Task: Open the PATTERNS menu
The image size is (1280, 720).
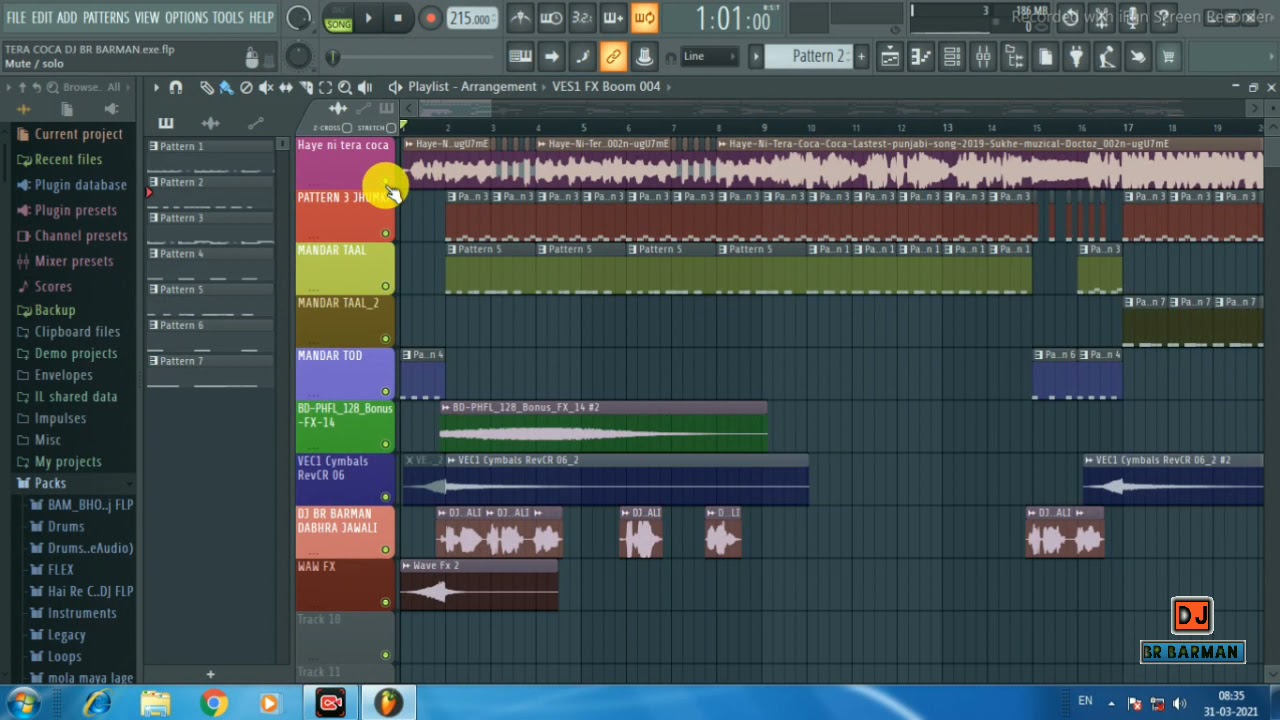Action: [106, 18]
